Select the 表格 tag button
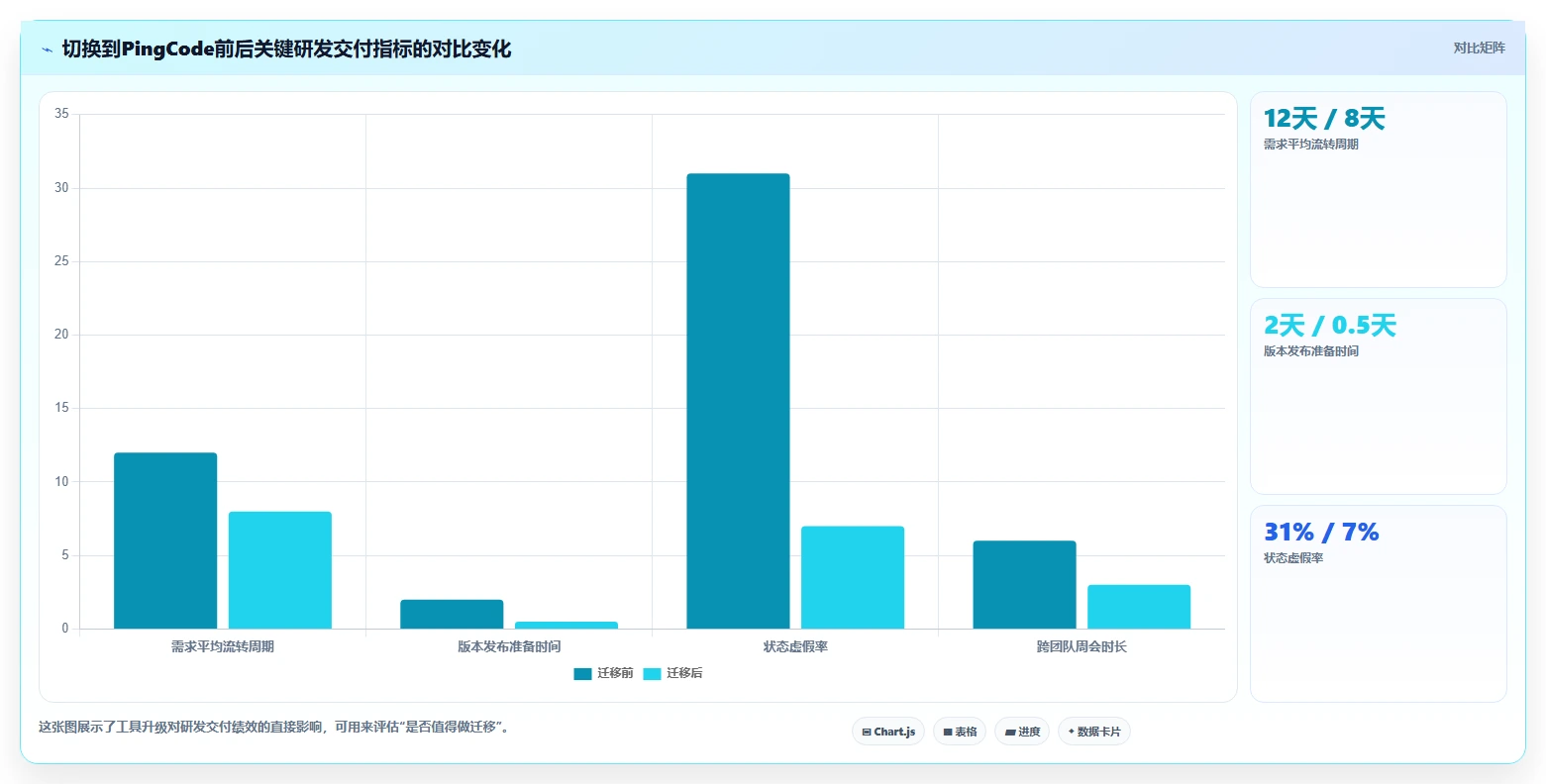This screenshot has width=1546, height=784. click(x=960, y=732)
